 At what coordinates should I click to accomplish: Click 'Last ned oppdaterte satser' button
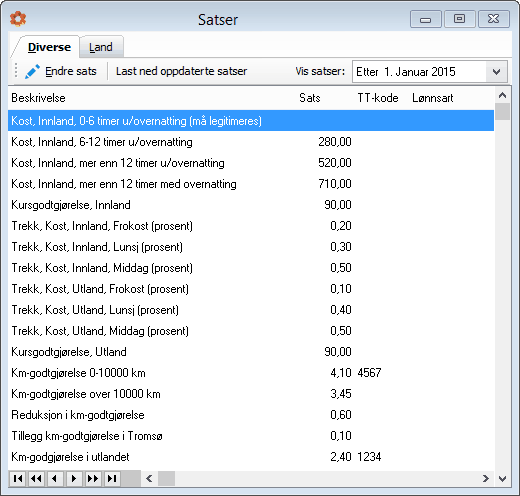tap(181, 71)
